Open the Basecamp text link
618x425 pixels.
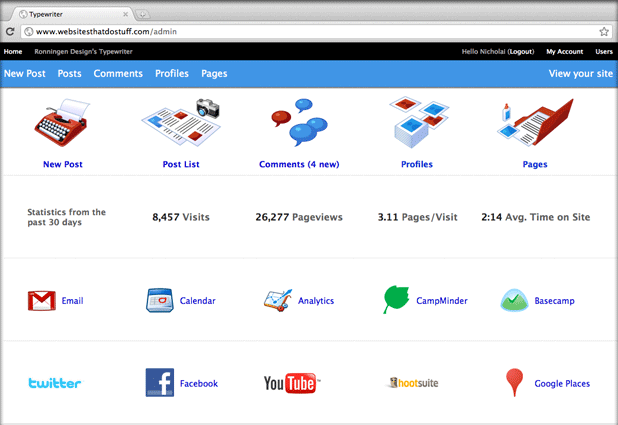coord(555,301)
